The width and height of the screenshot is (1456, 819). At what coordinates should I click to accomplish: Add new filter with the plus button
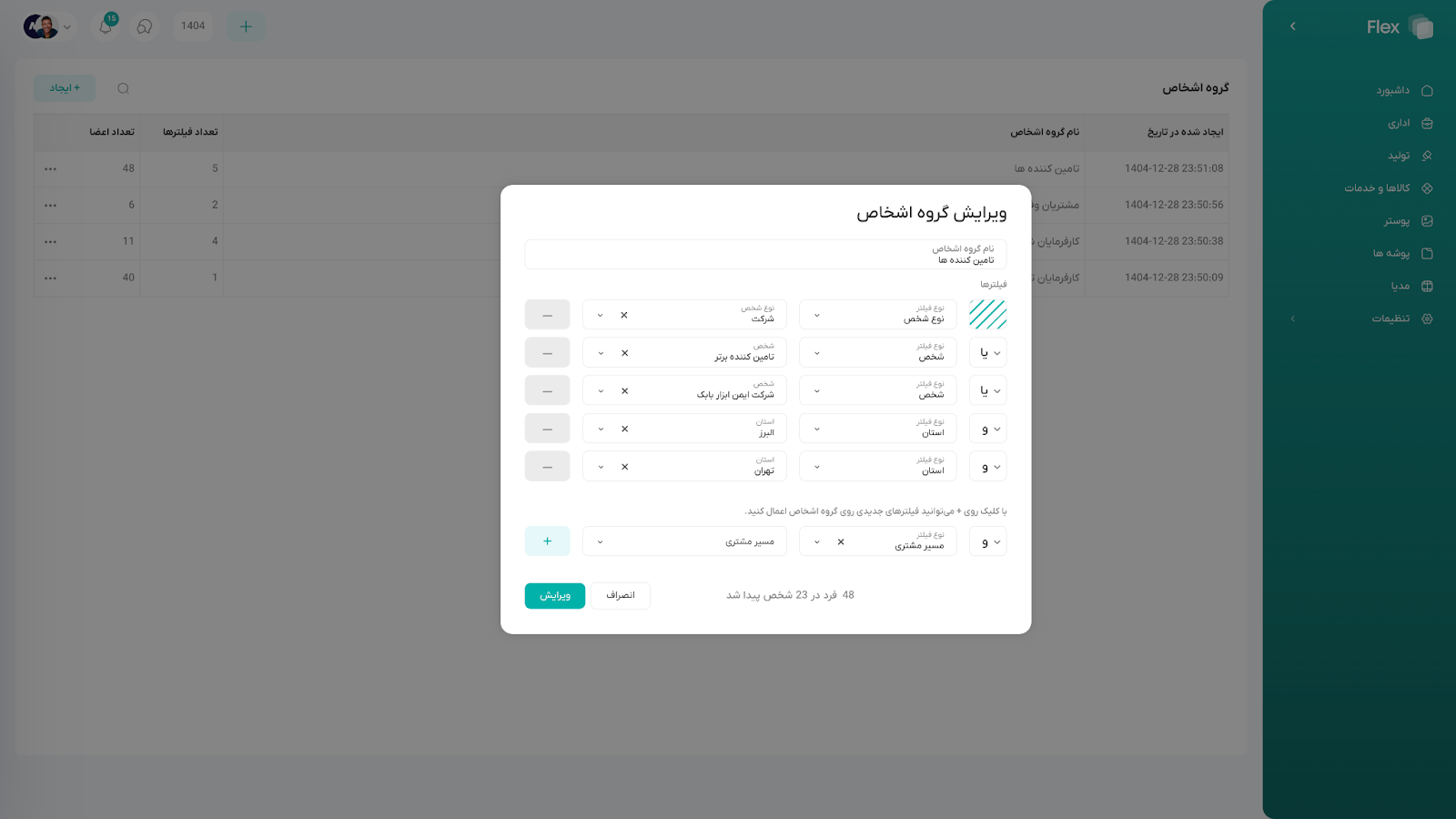(x=547, y=541)
